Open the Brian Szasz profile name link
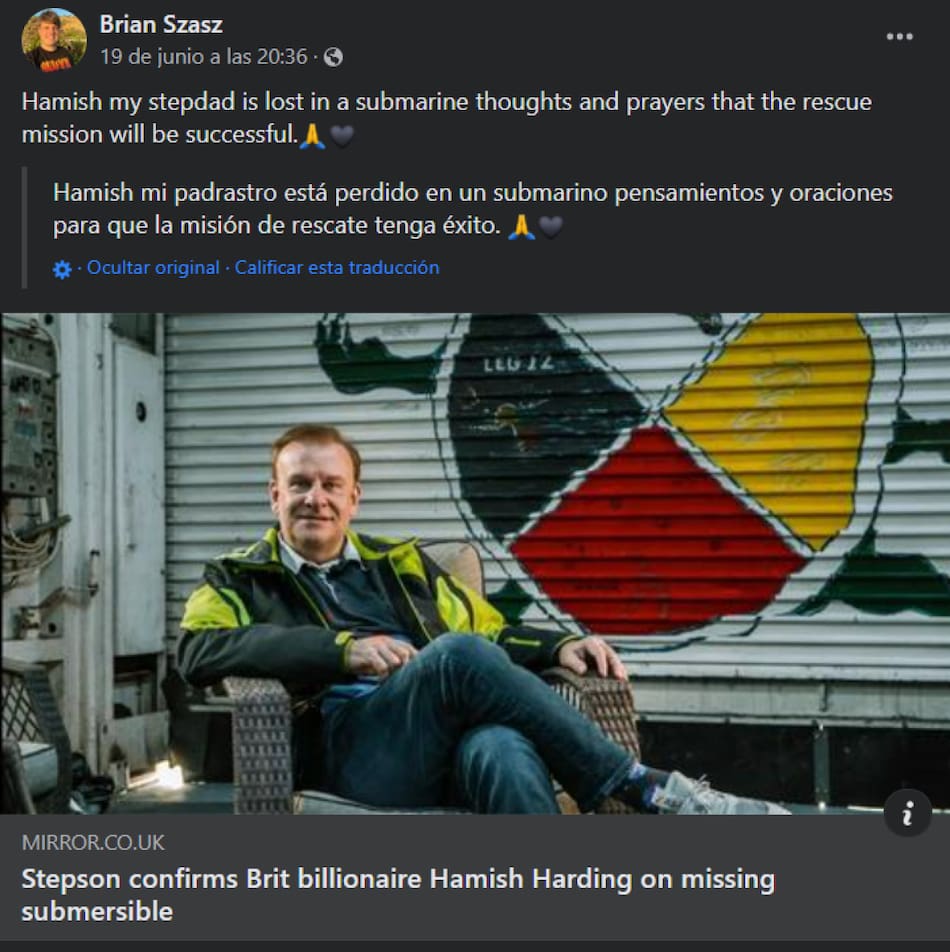The height and width of the screenshot is (952, 950). click(x=161, y=24)
